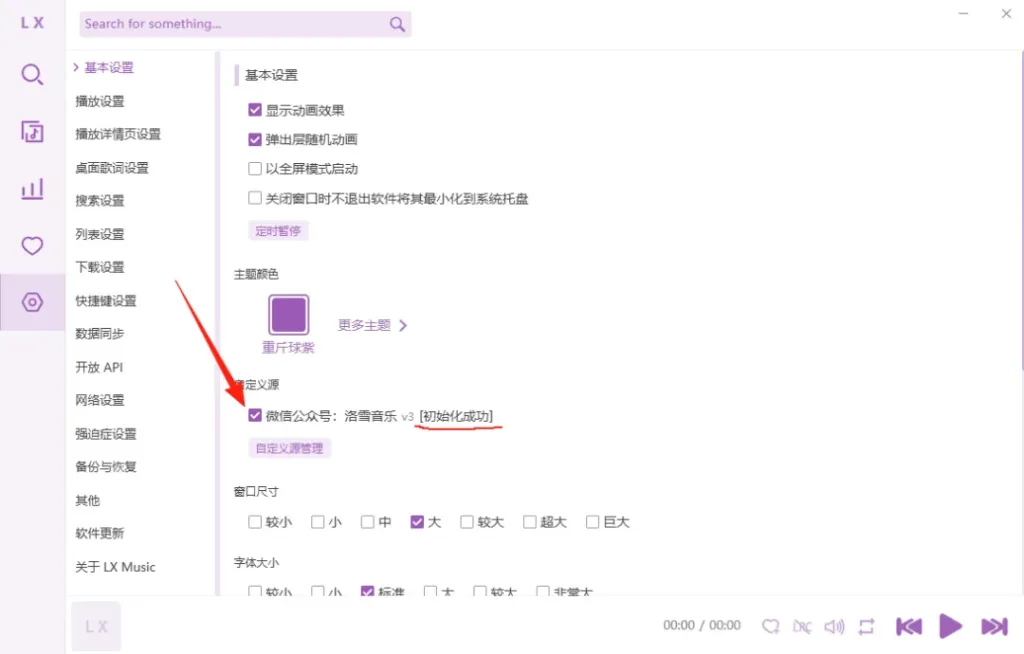Click the 00:00 / 00:00 playback time

pos(702,625)
